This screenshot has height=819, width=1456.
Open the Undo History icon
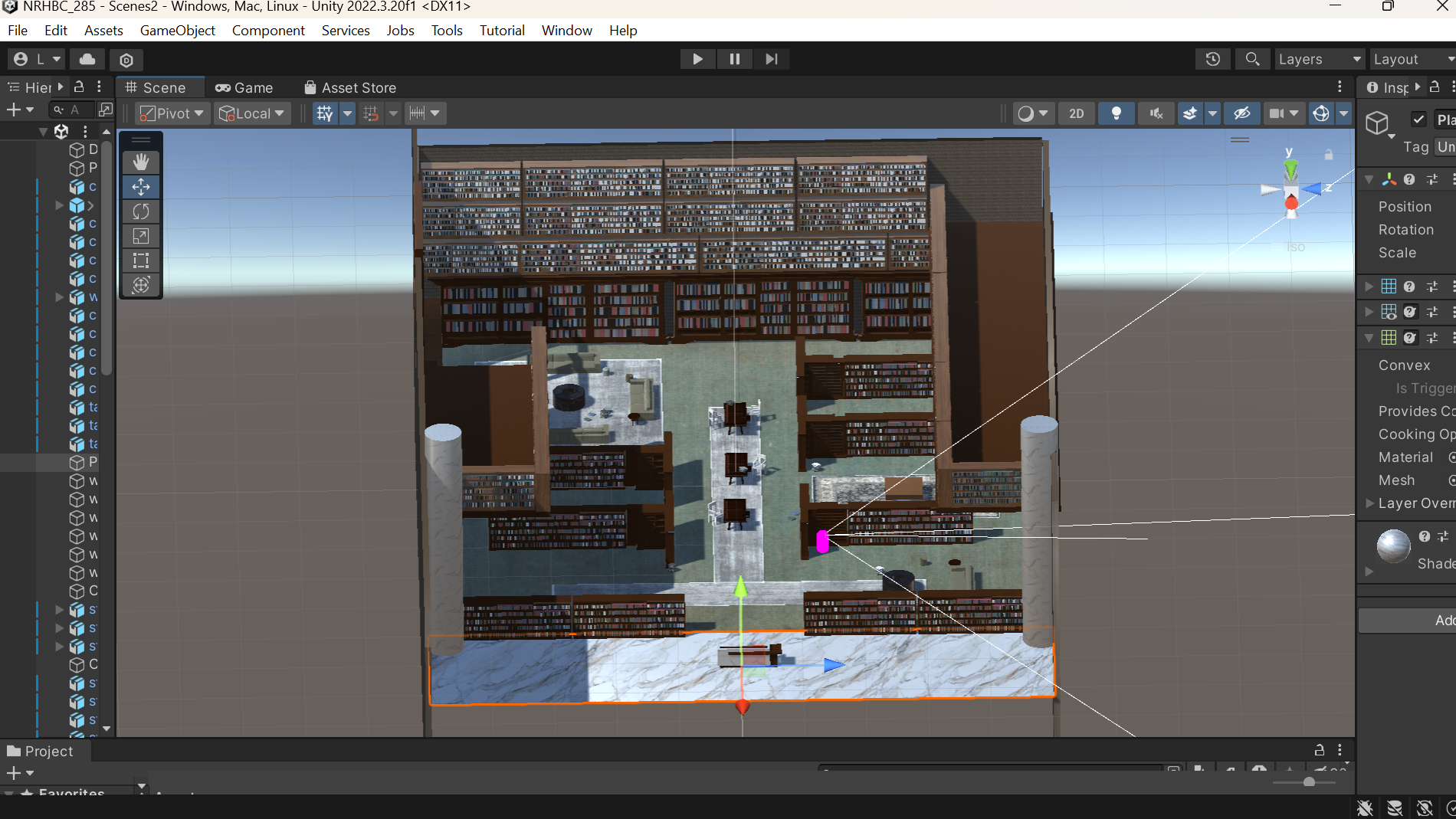(x=1212, y=59)
